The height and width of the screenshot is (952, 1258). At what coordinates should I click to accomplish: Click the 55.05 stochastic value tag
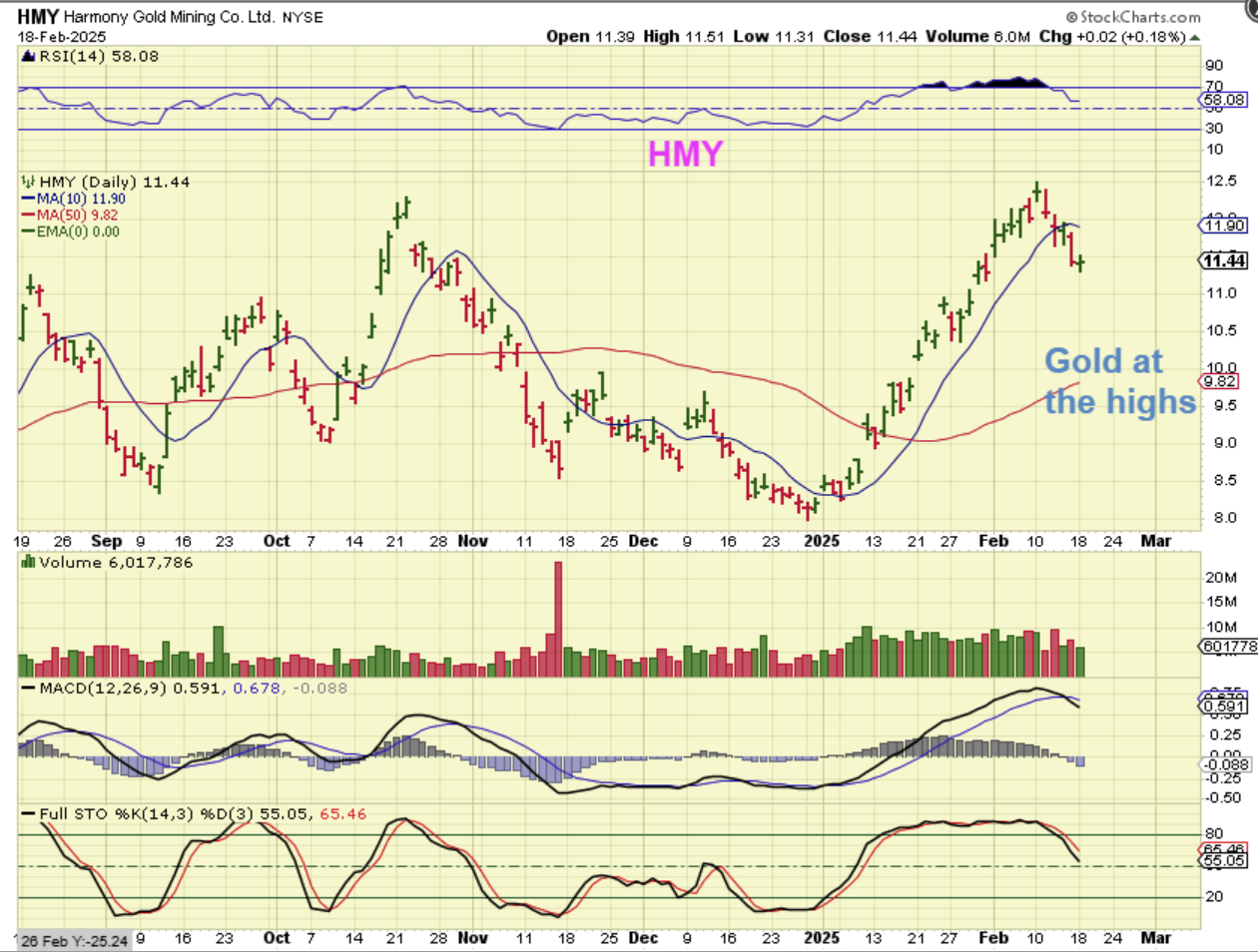[x=1224, y=860]
